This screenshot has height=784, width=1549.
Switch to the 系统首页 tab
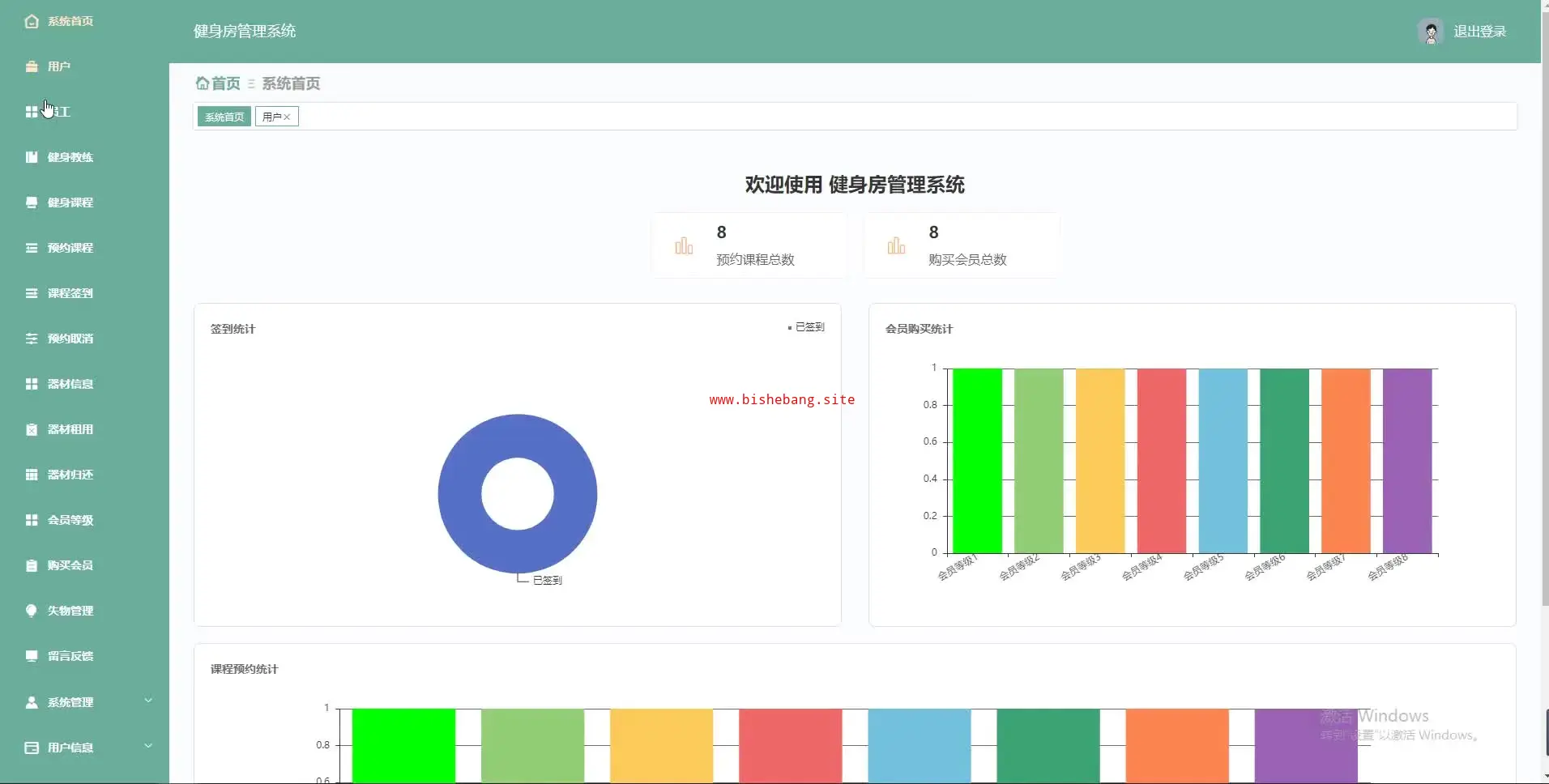point(224,117)
